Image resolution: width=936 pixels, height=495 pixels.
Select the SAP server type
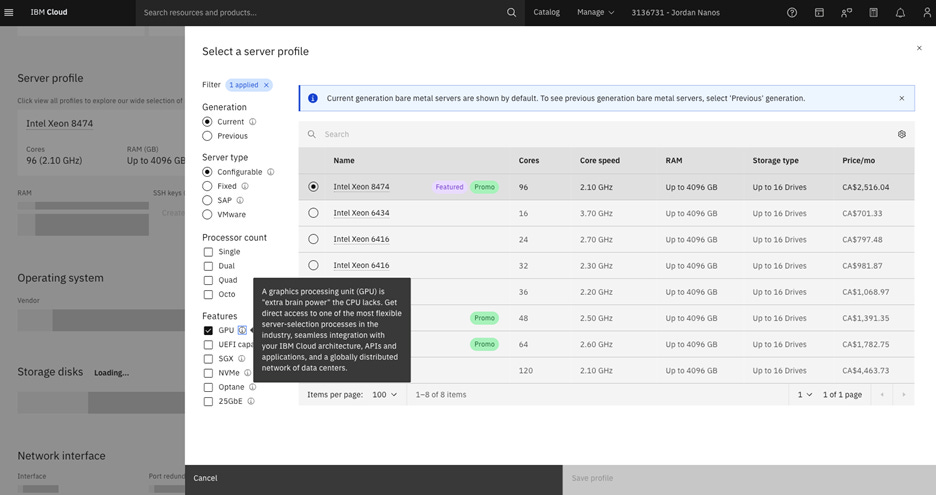207,200
